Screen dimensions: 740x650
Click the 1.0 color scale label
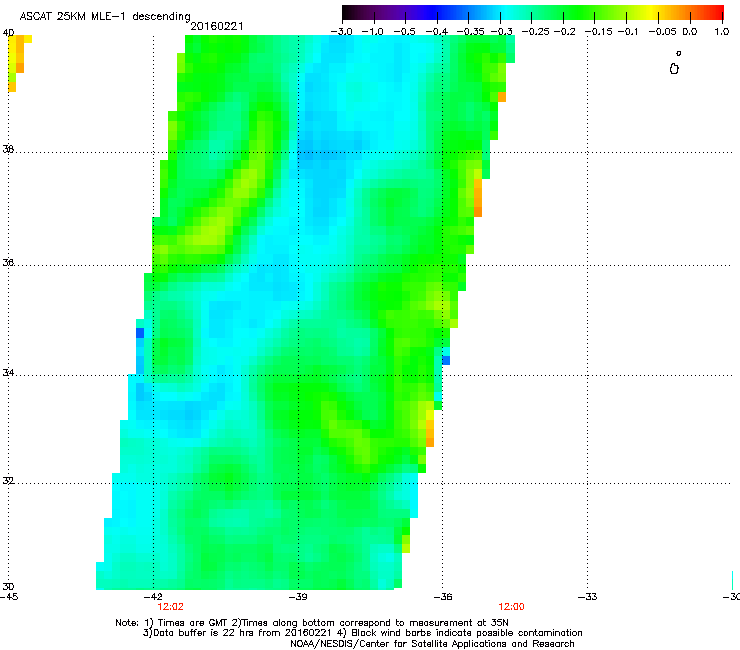coord(722,32)
